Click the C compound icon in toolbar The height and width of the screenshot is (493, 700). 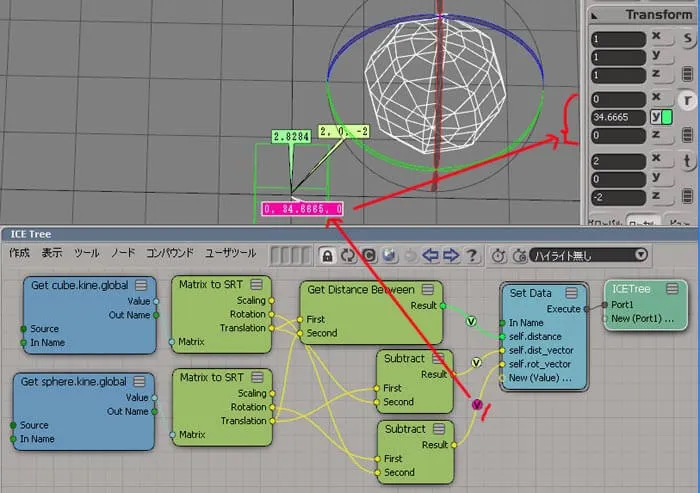click(369, 255)
